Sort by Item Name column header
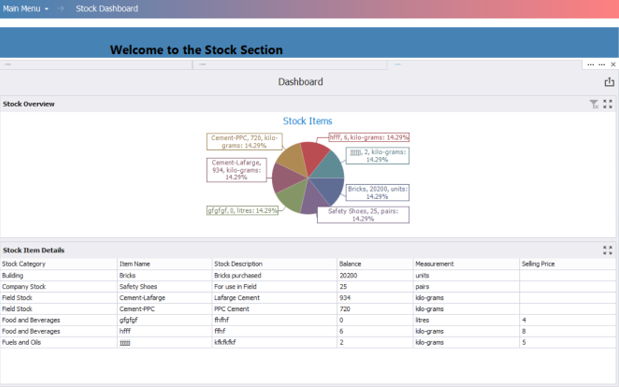 165,264
